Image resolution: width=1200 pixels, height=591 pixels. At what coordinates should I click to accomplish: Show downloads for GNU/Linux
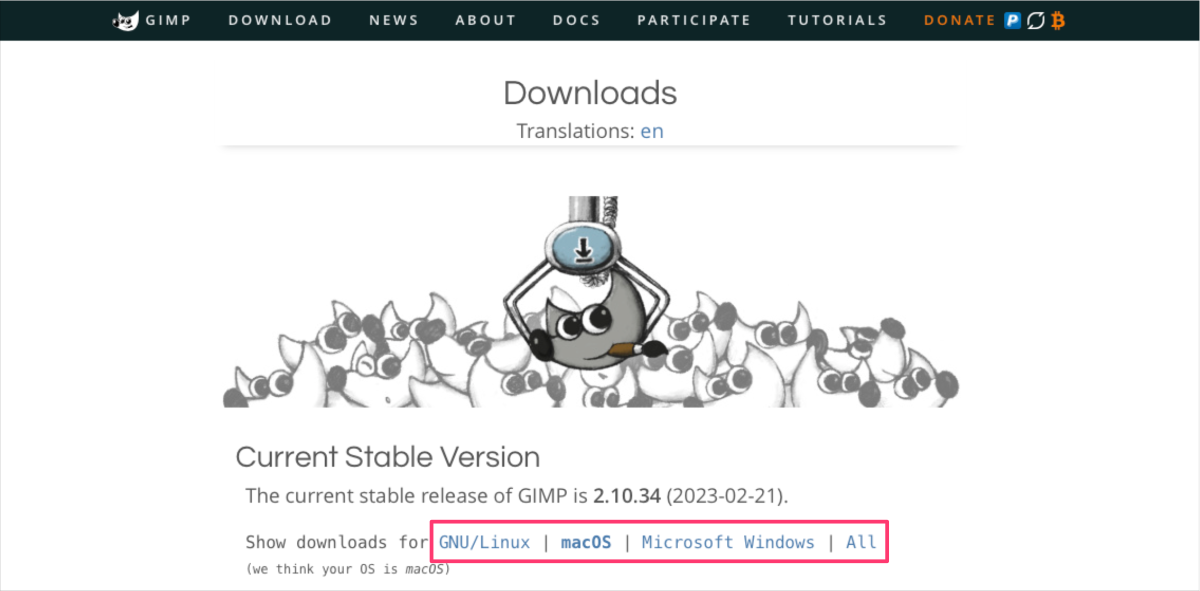485,542
